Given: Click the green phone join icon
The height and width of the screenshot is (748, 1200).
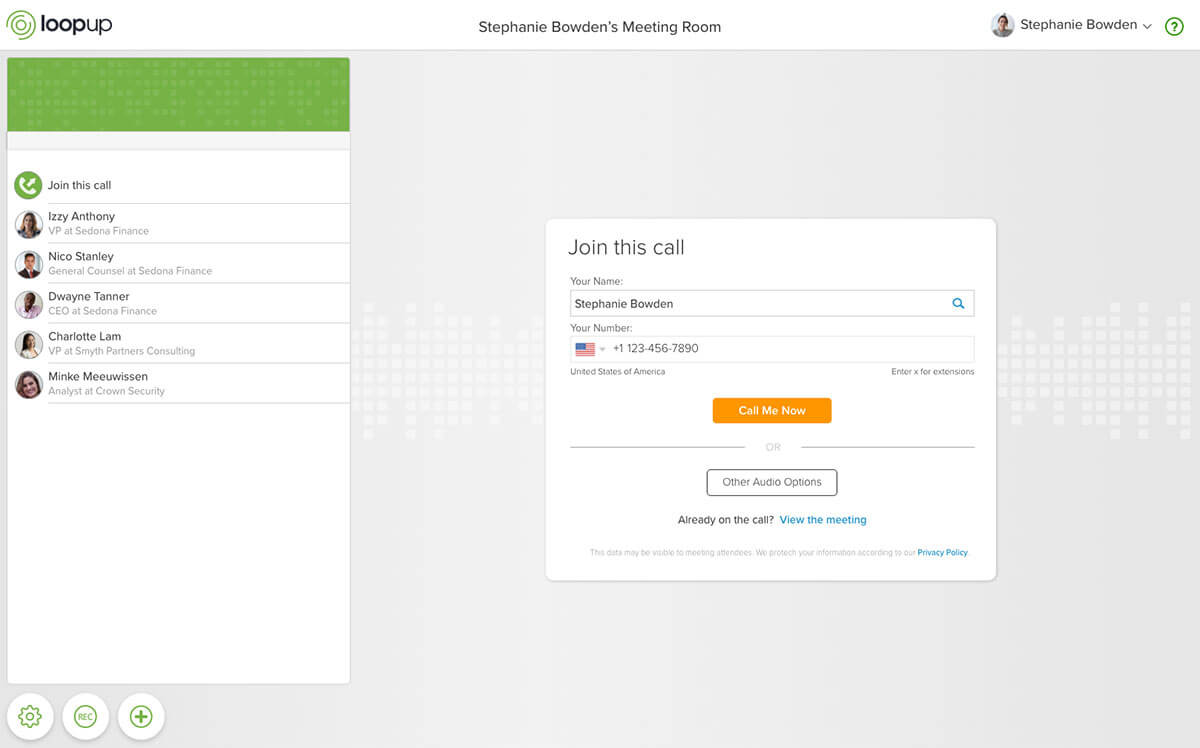Looking at the screenshot, I should click(x=28, y=185).
